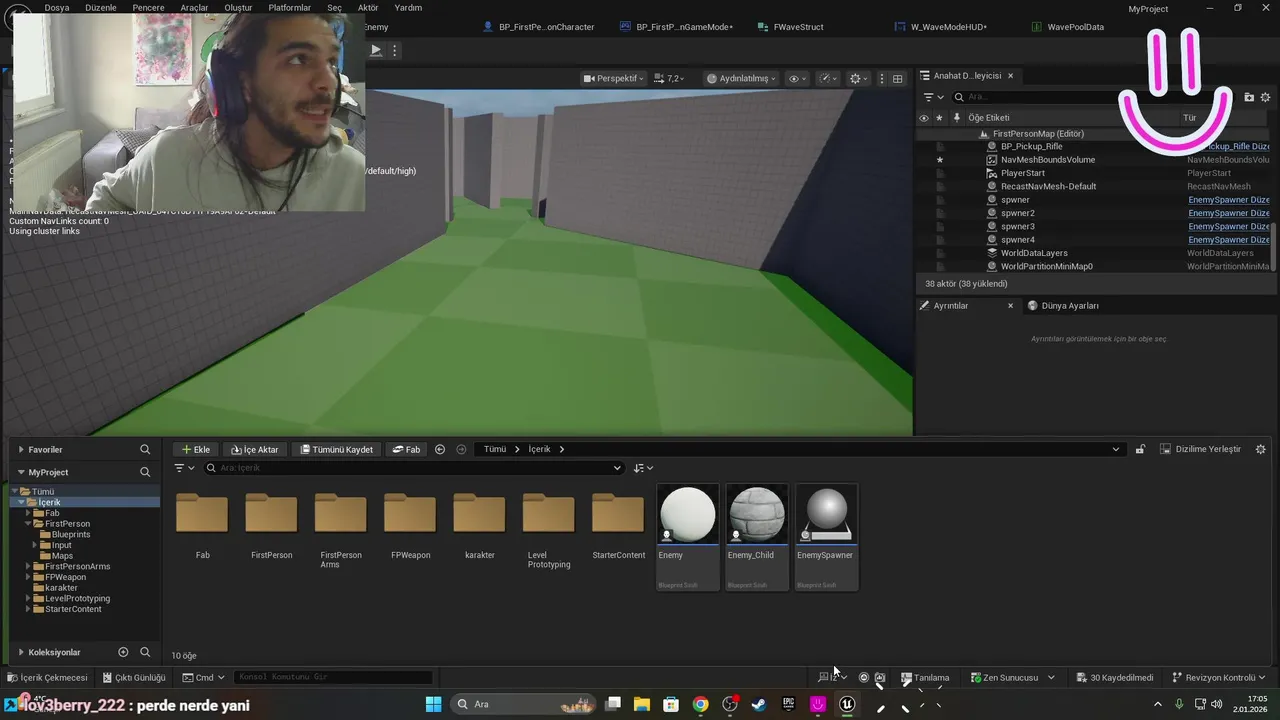
Task: Open the Aydınlatılmış view mode dropdown
Action: (x=741, y=78)
